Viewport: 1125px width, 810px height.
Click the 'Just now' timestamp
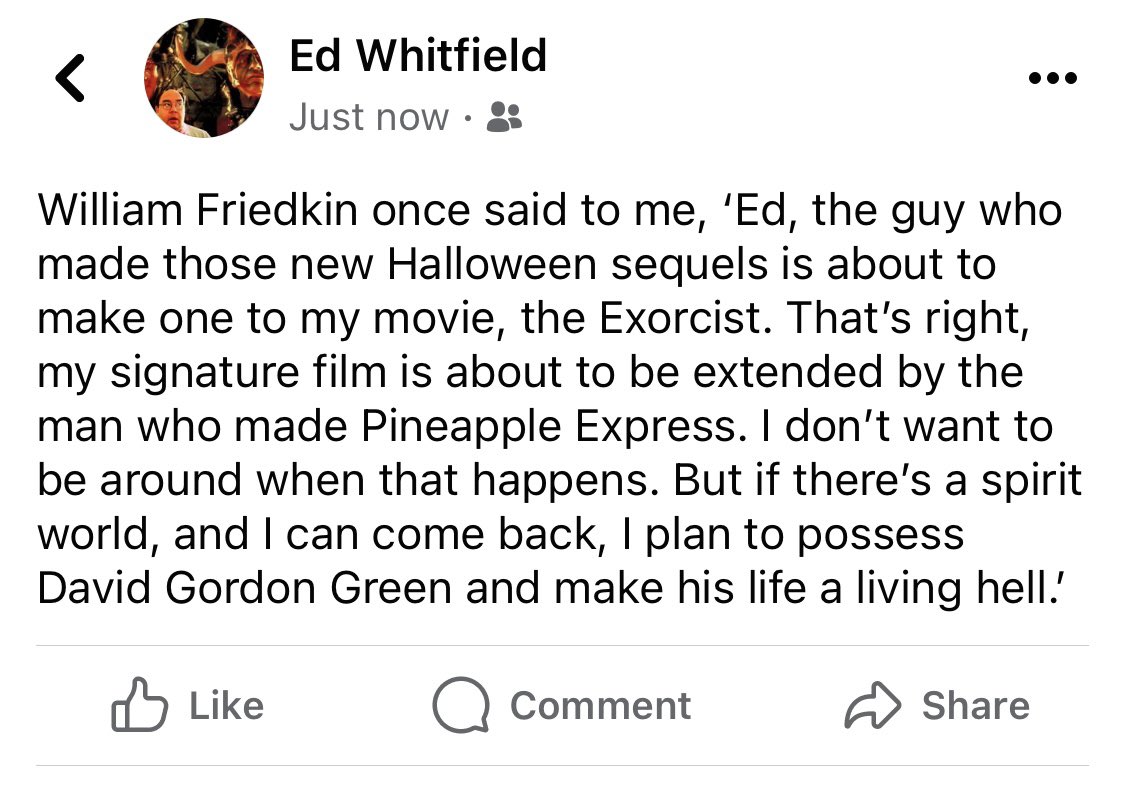(369, 118)
